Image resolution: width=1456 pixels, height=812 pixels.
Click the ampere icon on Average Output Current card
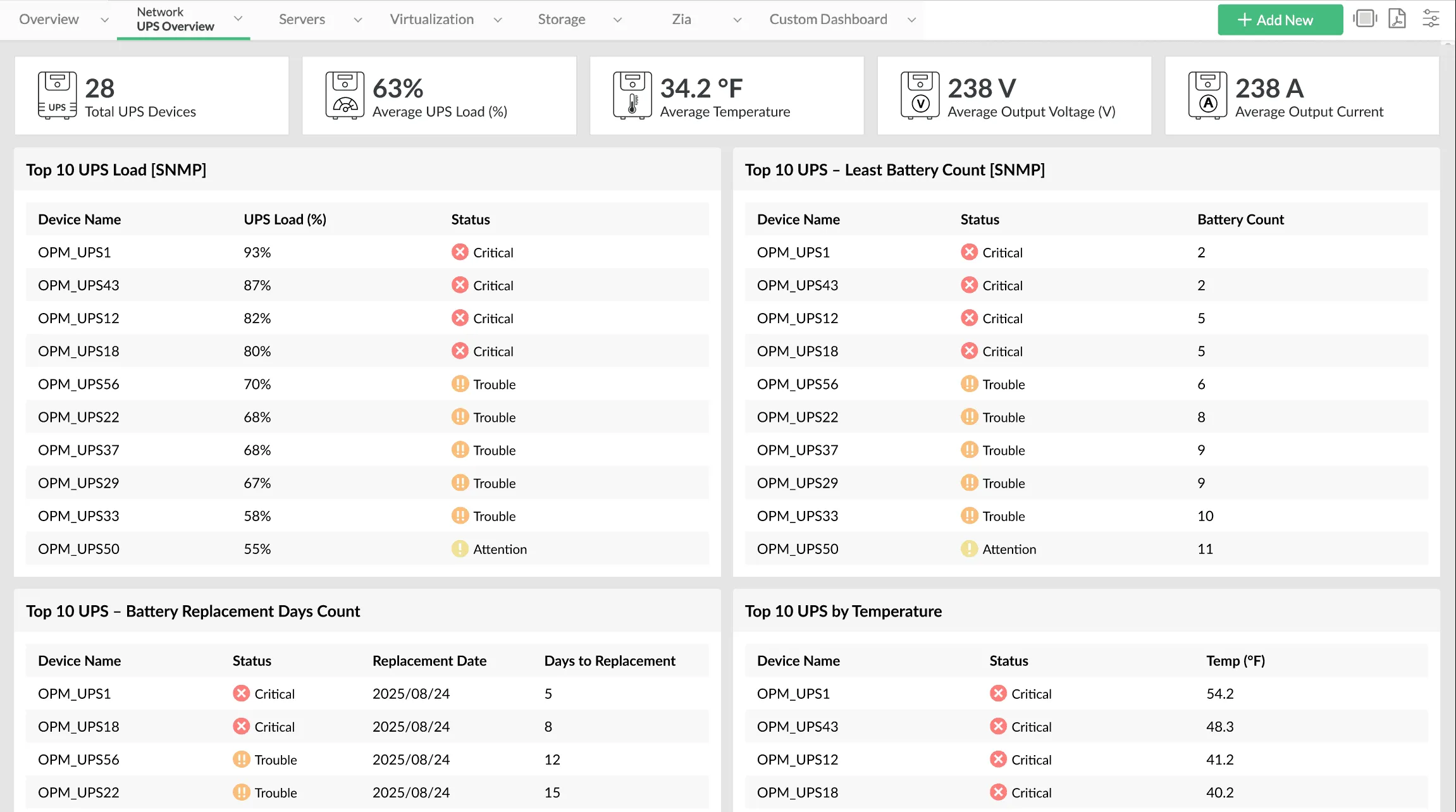tap(1208, 95)
